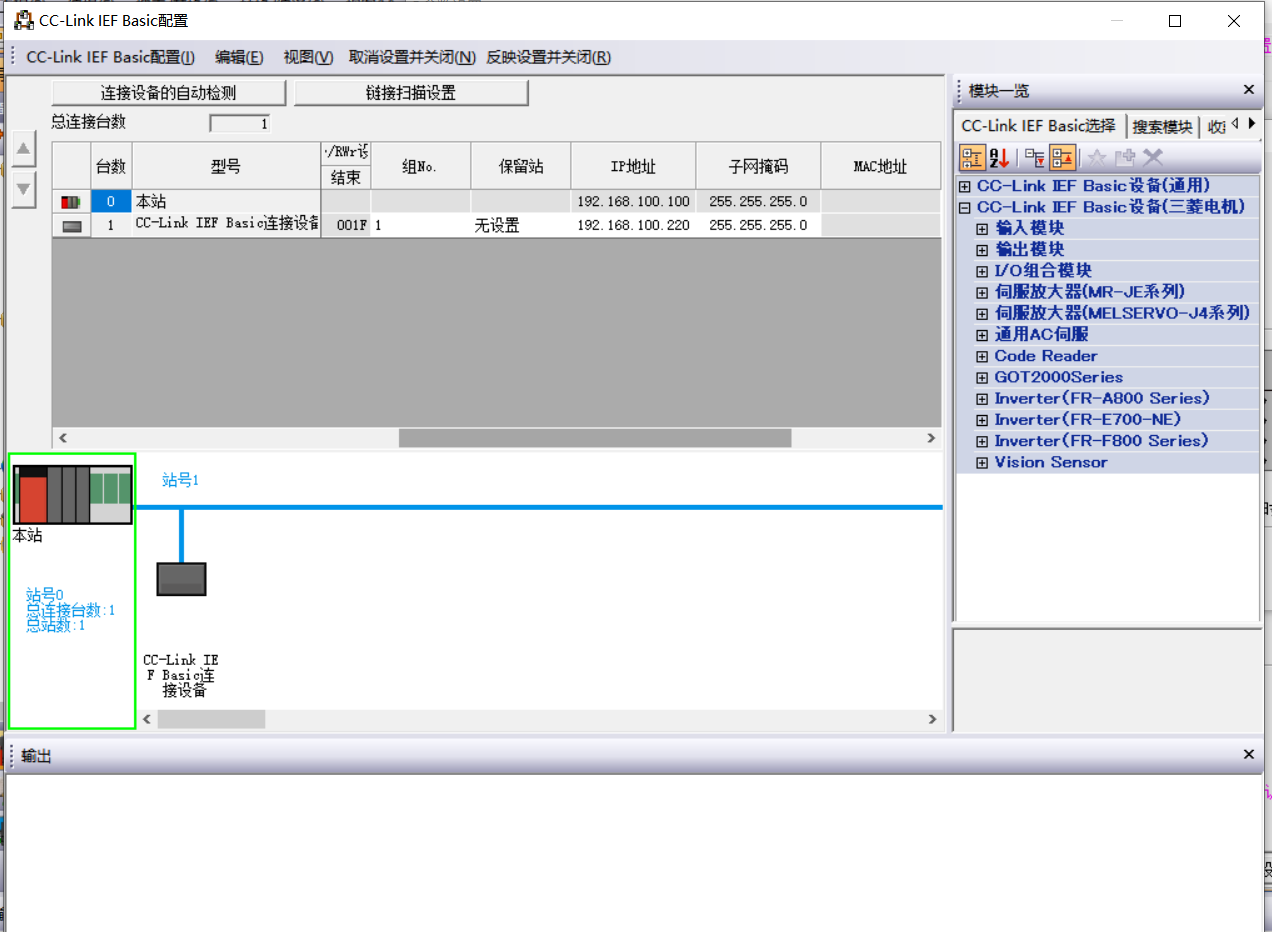
Task: Expand 伺服放大器(MR-JE系列) node
Action: [x=982, y=292]
